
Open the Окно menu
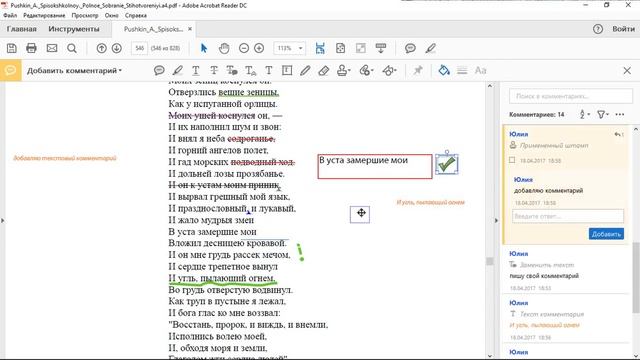coord(111,16)
